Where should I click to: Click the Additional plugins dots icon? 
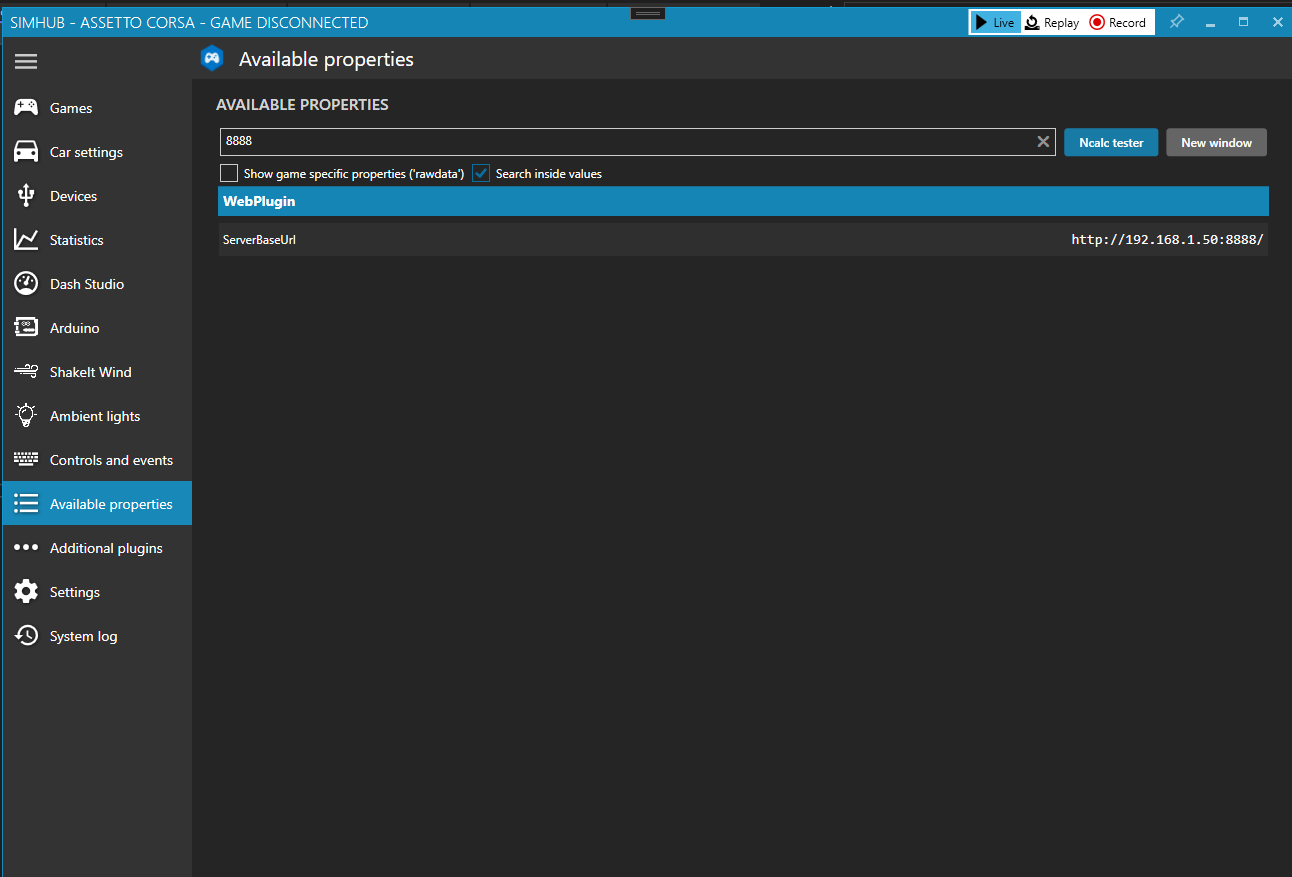tap(26, 548)
